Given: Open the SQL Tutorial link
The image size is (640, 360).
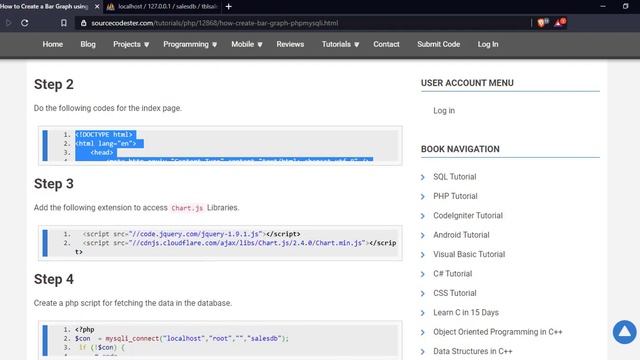Looking at the screenshot, I should tap(454, 177).
